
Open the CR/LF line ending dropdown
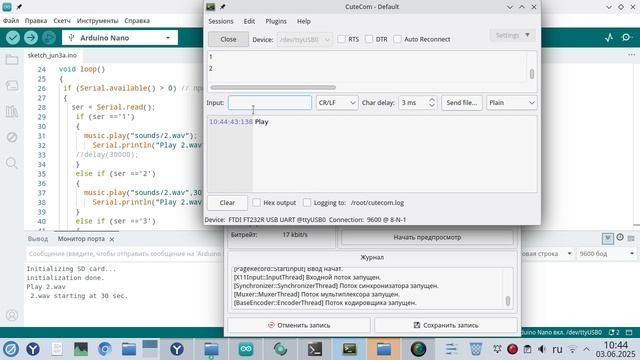pos(337,103)
